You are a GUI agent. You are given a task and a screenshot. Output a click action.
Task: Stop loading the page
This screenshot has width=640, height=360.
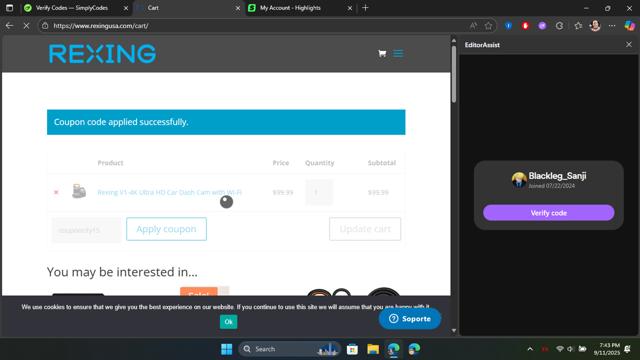click(x=26, y=26)
